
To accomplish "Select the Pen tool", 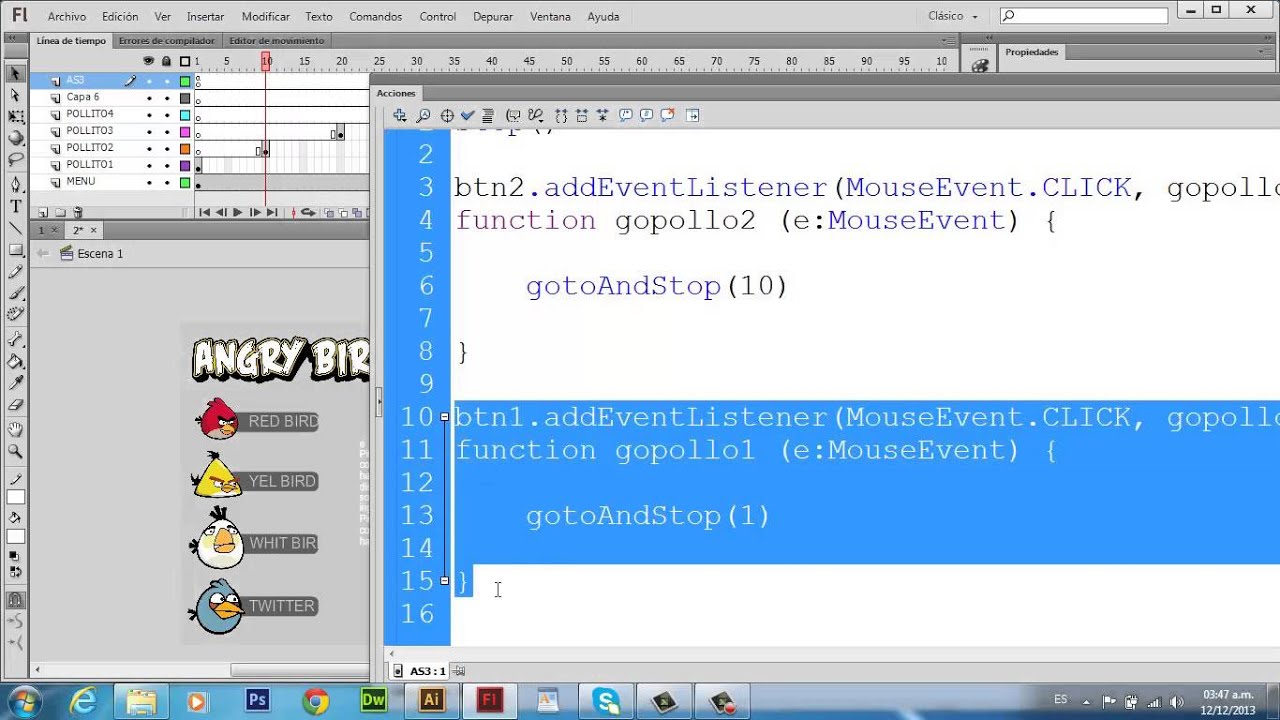I will (x=15, y=185).
